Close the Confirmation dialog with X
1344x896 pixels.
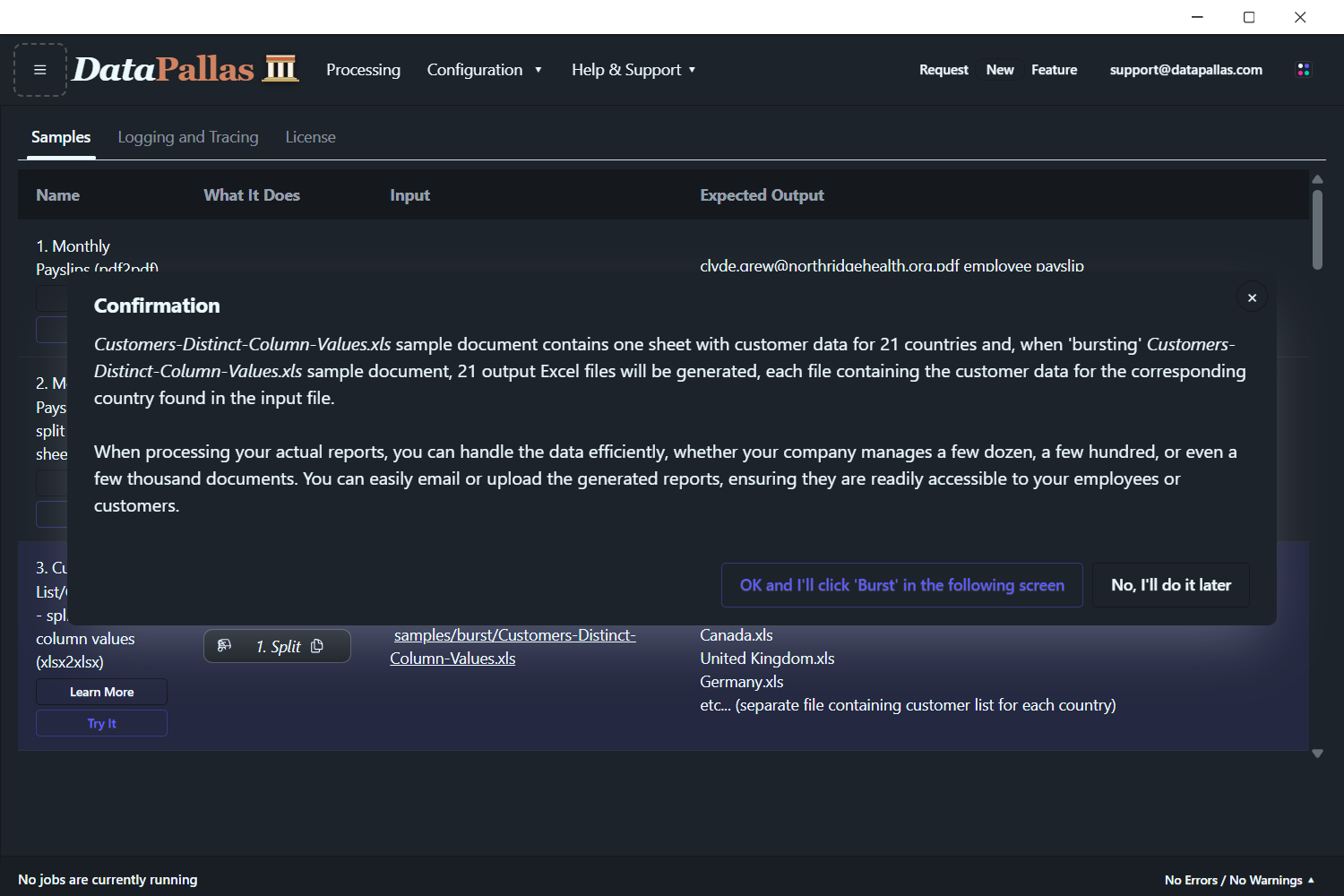[1252, 297]
